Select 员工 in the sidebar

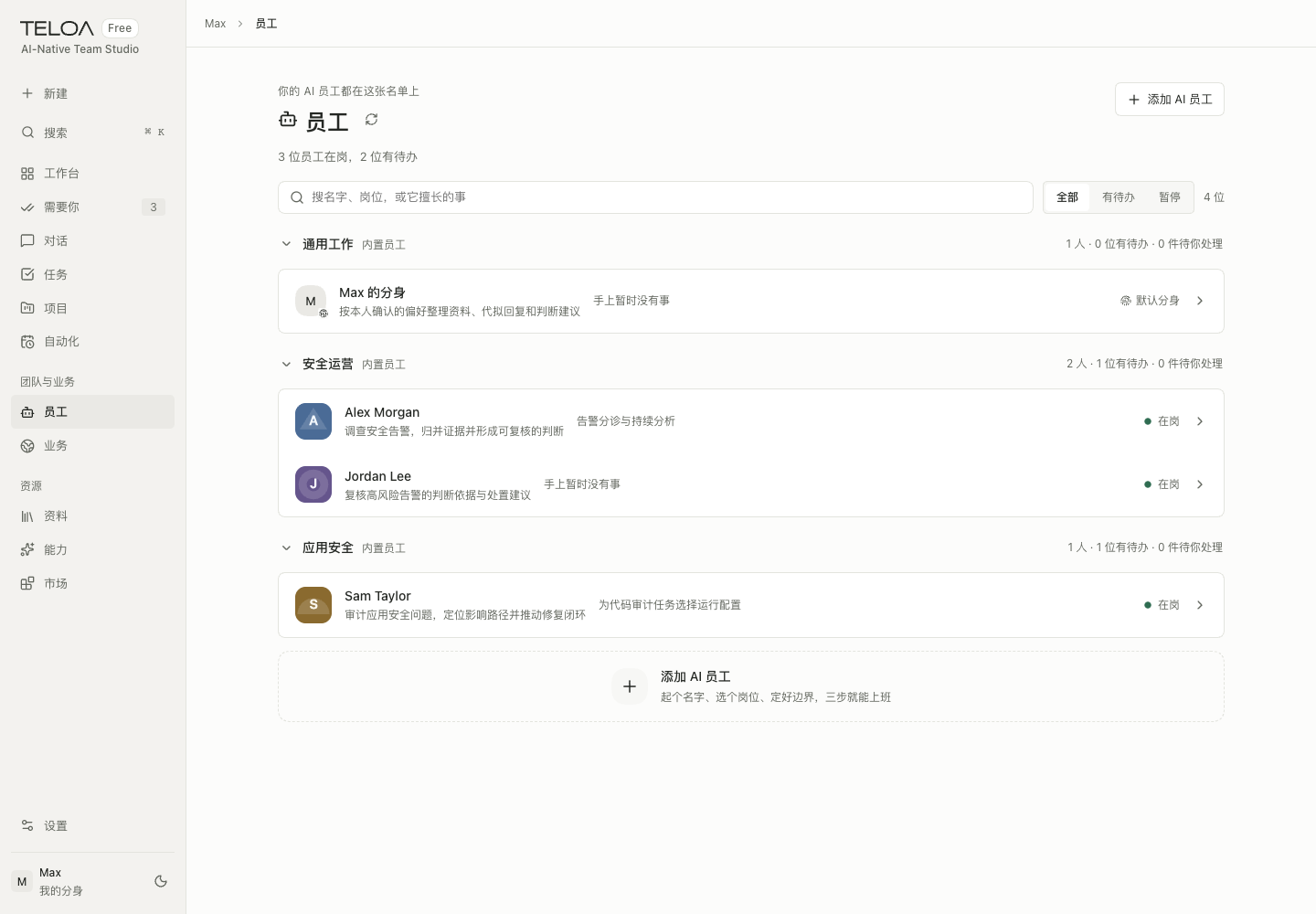(92, 412)
